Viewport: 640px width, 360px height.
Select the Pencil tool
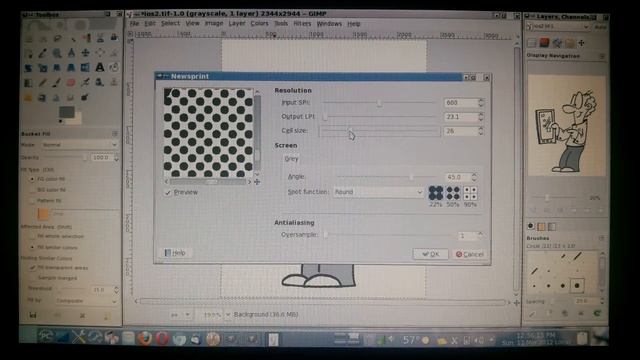43,83
